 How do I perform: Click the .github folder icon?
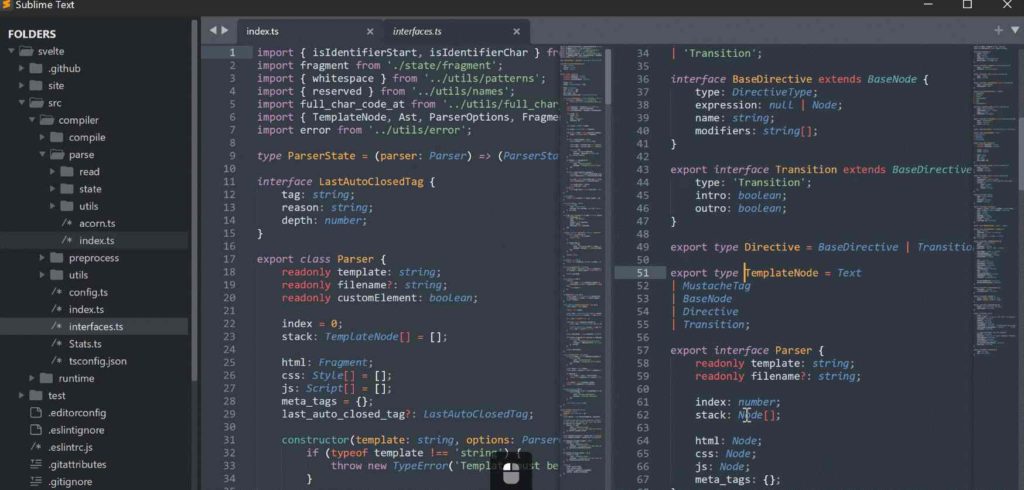coord(37,68)
